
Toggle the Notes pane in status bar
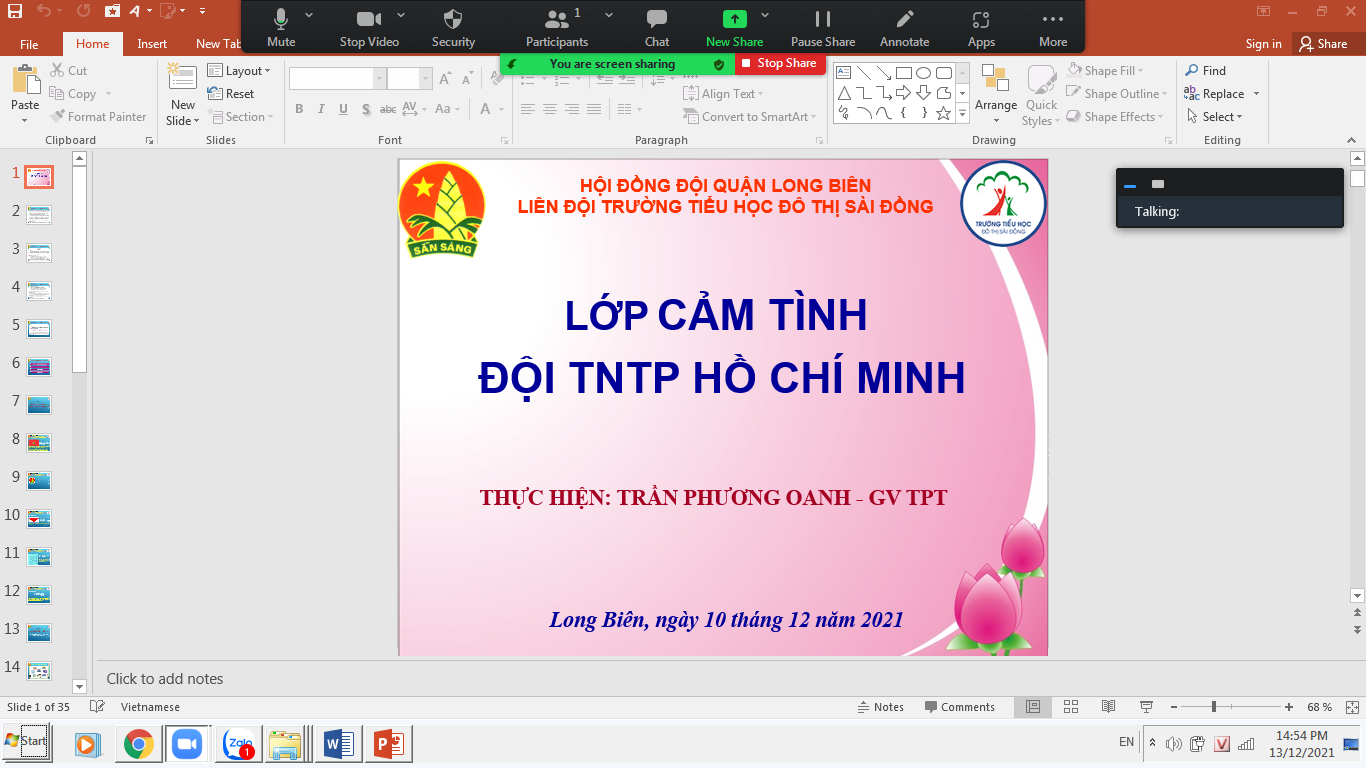click(x=880, y=707)
